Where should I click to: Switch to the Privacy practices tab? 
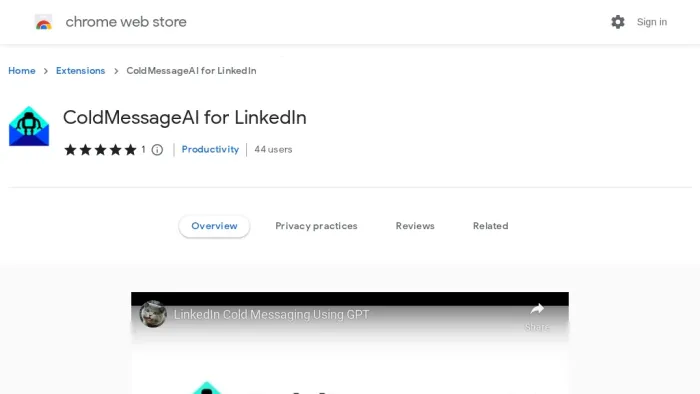click(x=316, y=226)
